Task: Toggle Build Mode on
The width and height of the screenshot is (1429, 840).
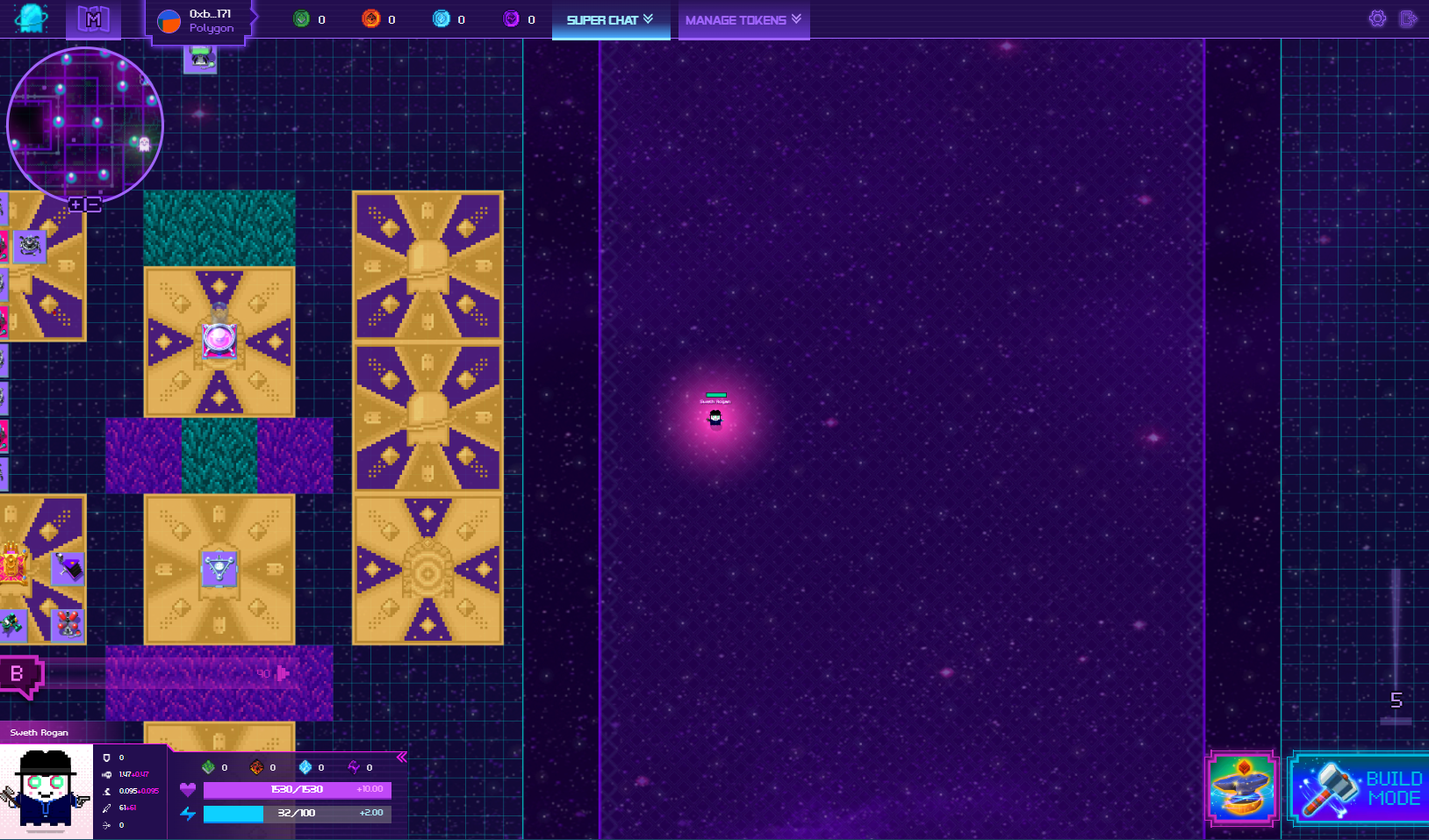Action: click(x=1360, y=788)
